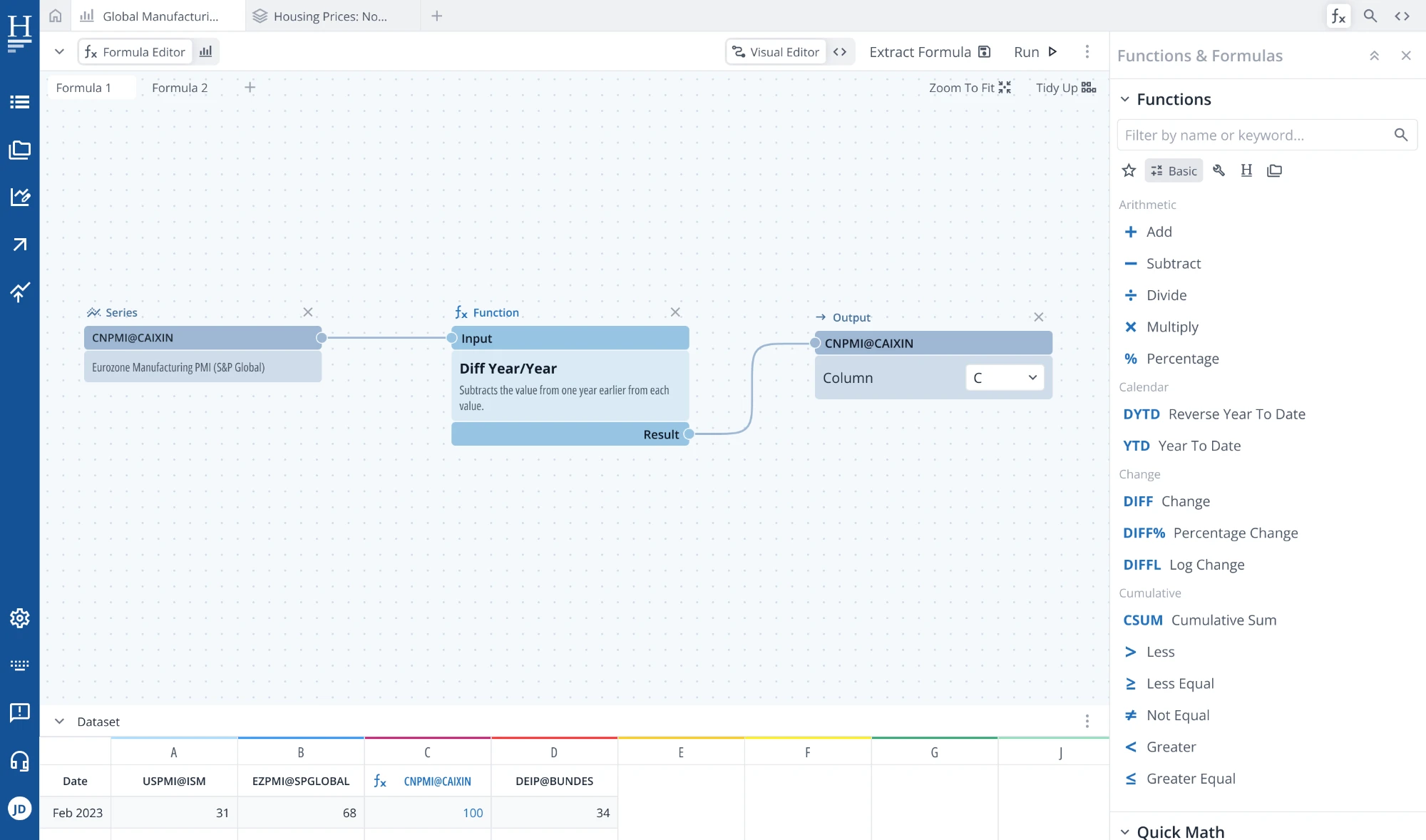Insert the Divide function
Viewport: 1426px width, 840px height.
[1155, 295]
